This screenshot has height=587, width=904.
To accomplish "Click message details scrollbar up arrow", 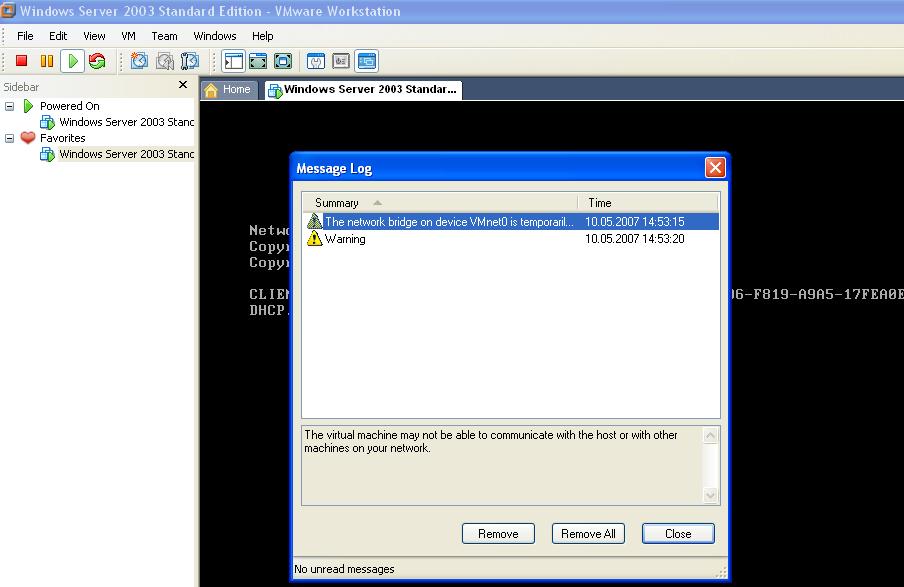I will pyautogui.click(x=710, y=435).
